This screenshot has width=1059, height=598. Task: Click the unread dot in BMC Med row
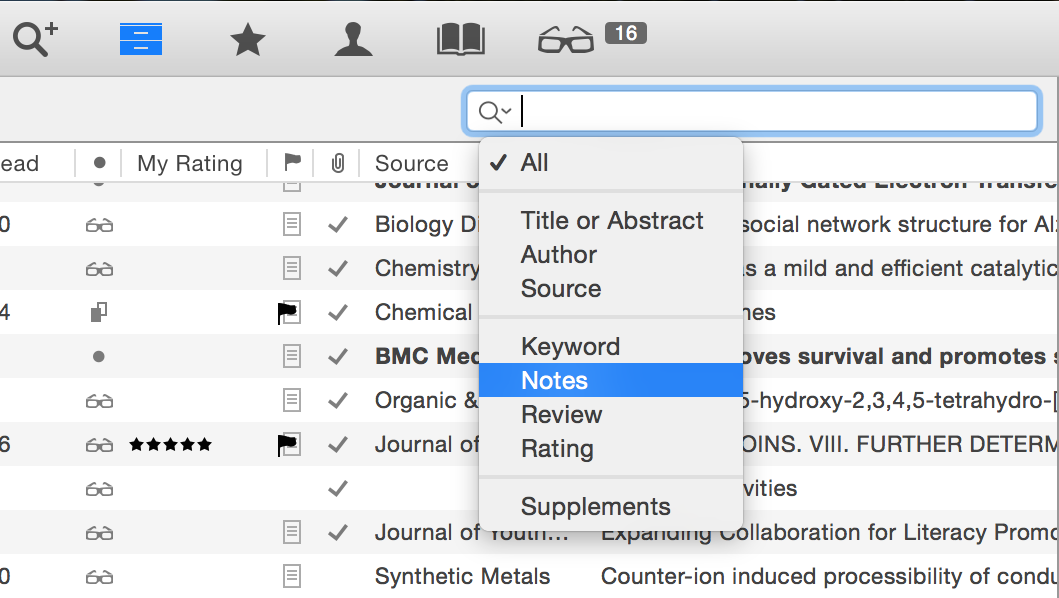(x=99, y=357)
